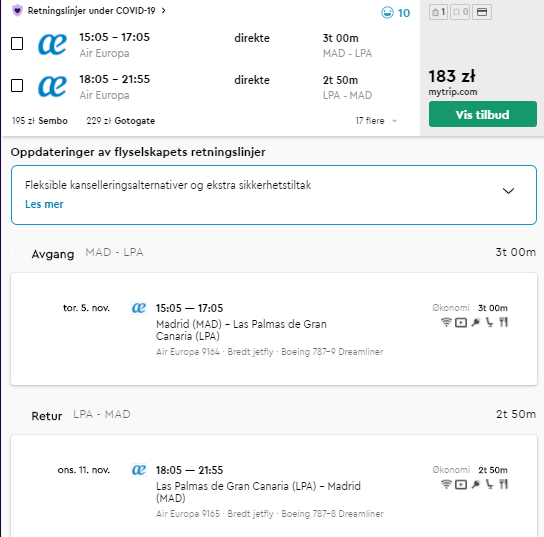This screenshot has width=544, height=537.
Task: Tick the checkbox for the 18:05 – 21:55 flight
Action: coord(17,86)
